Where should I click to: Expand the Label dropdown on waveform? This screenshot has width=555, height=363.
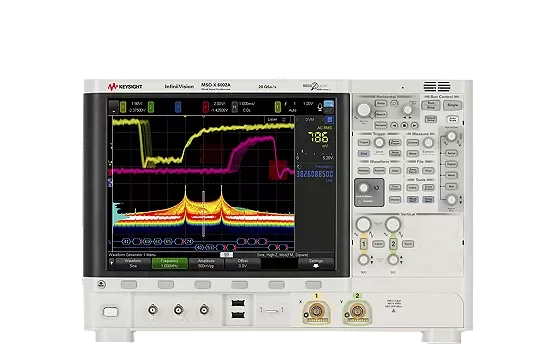(x=277, y=120)
